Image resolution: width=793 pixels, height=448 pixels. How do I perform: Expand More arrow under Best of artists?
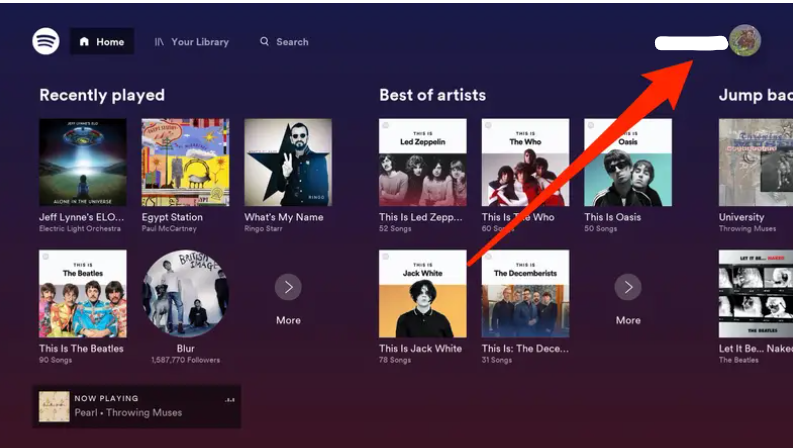(x=628, y=287)
